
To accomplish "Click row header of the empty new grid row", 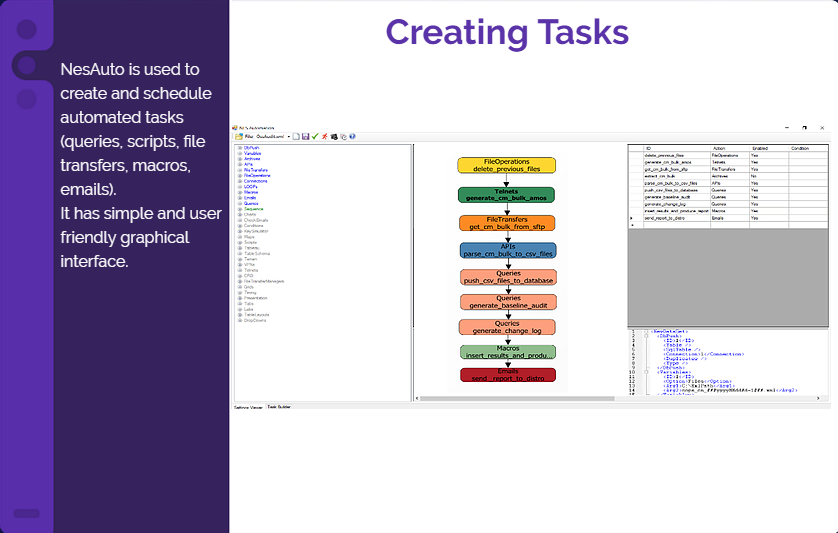I will tap(635, 225).
